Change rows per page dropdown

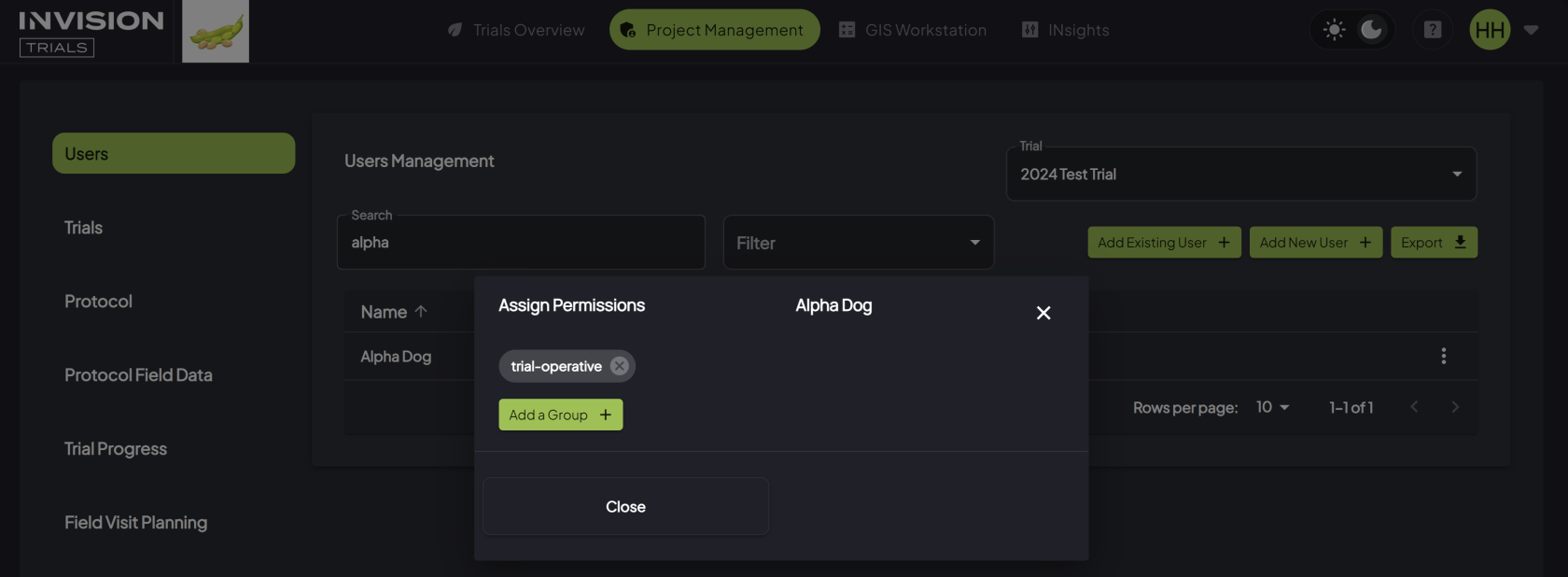(1272, 407)
